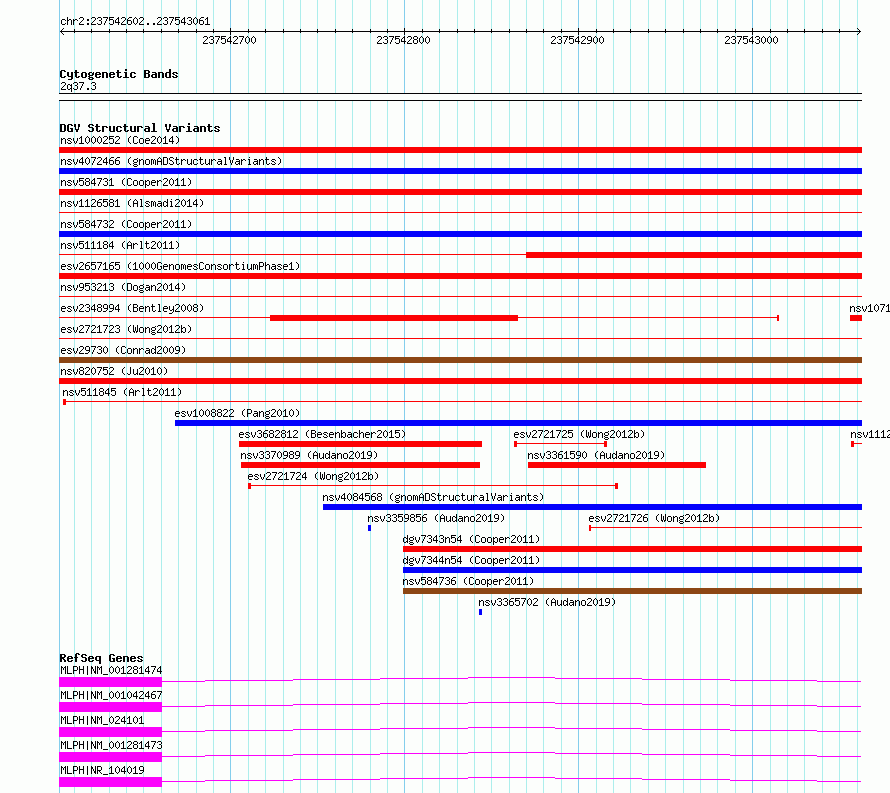Select the dgv7344n54 blue variant bar
Viewport: 890px width, 793px height.
632,570
